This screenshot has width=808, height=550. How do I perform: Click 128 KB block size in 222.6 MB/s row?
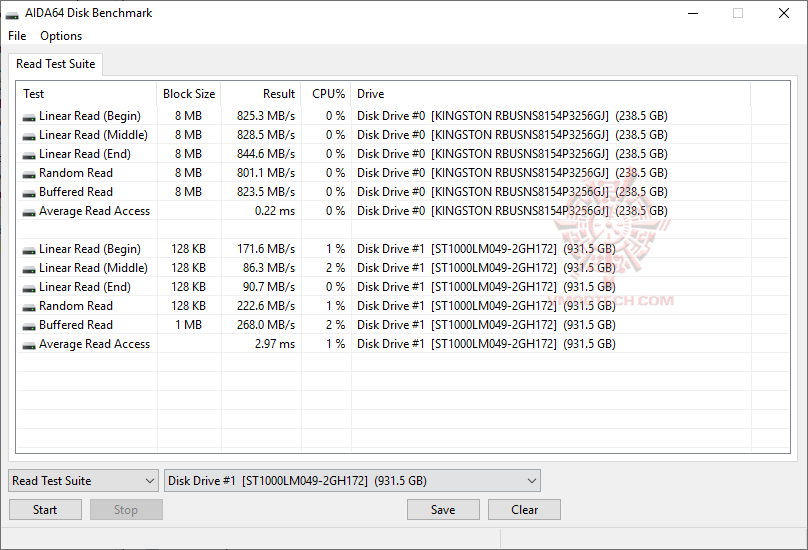pos(189,306)
